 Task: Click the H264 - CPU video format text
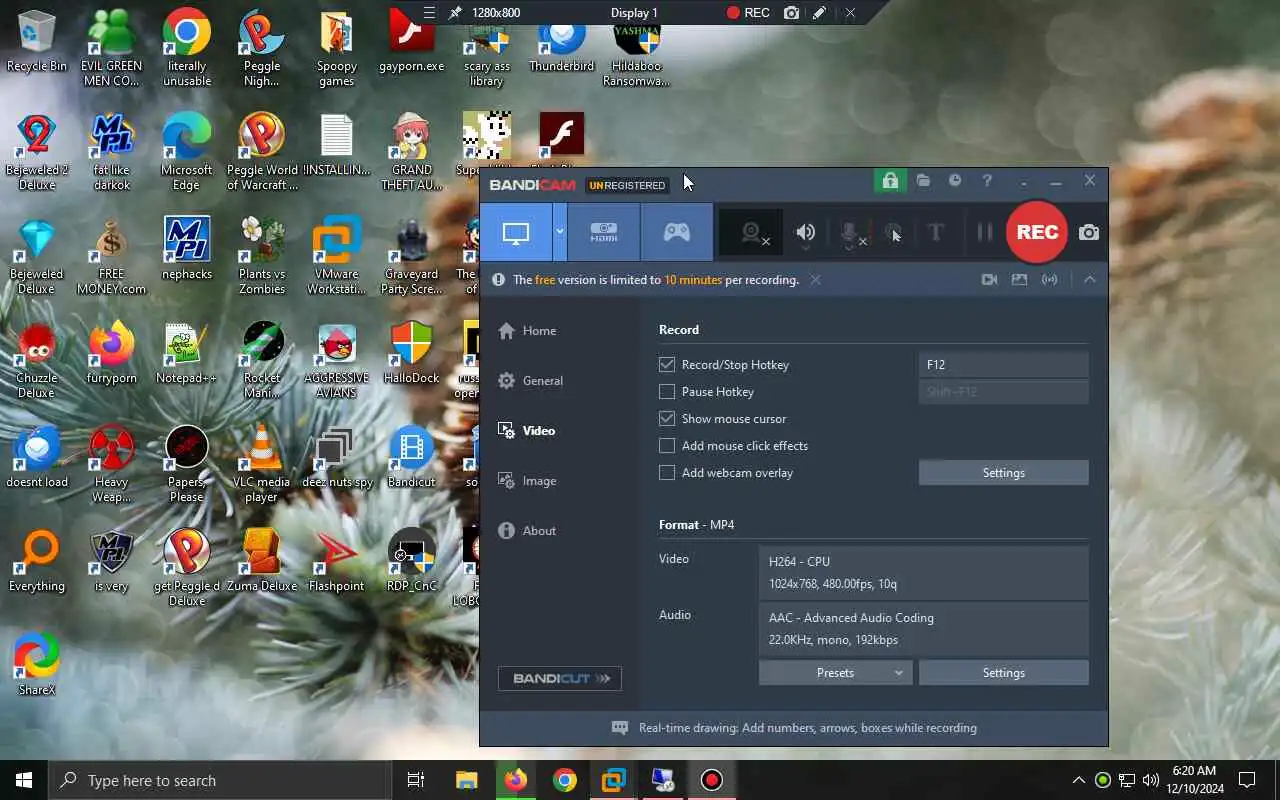799,562
